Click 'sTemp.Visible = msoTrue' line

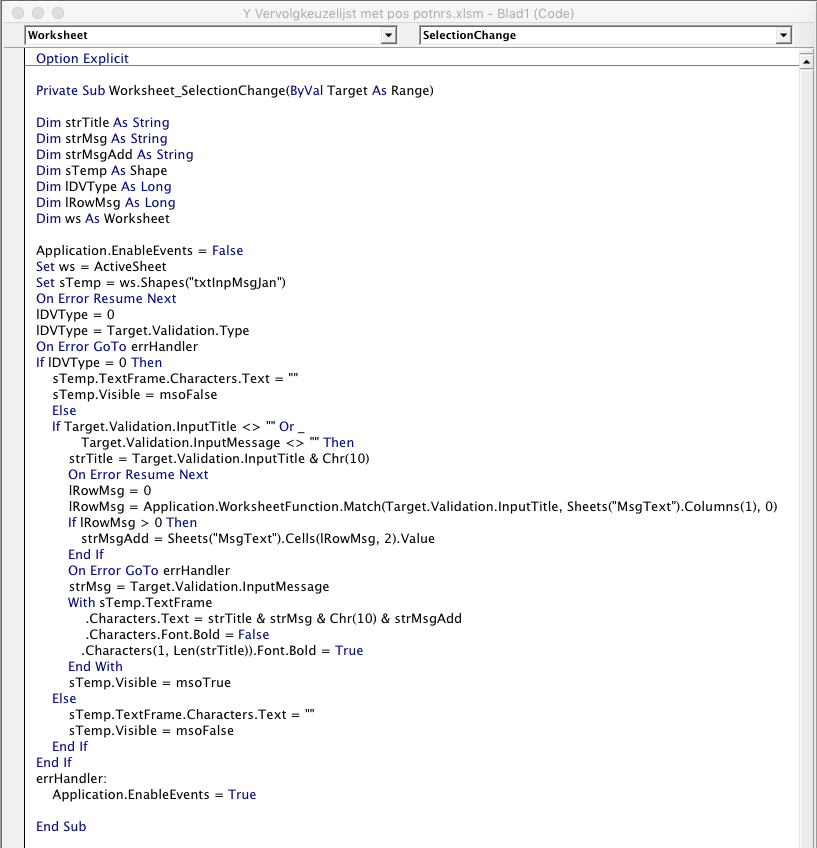pyautogui.click(x=150, y=683)
